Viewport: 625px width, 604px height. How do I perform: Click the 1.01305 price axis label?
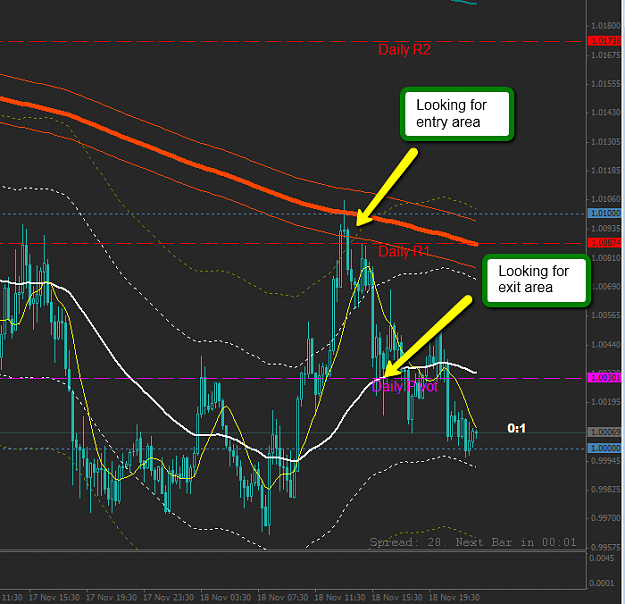pyautogui.click(x=605, y=142)
